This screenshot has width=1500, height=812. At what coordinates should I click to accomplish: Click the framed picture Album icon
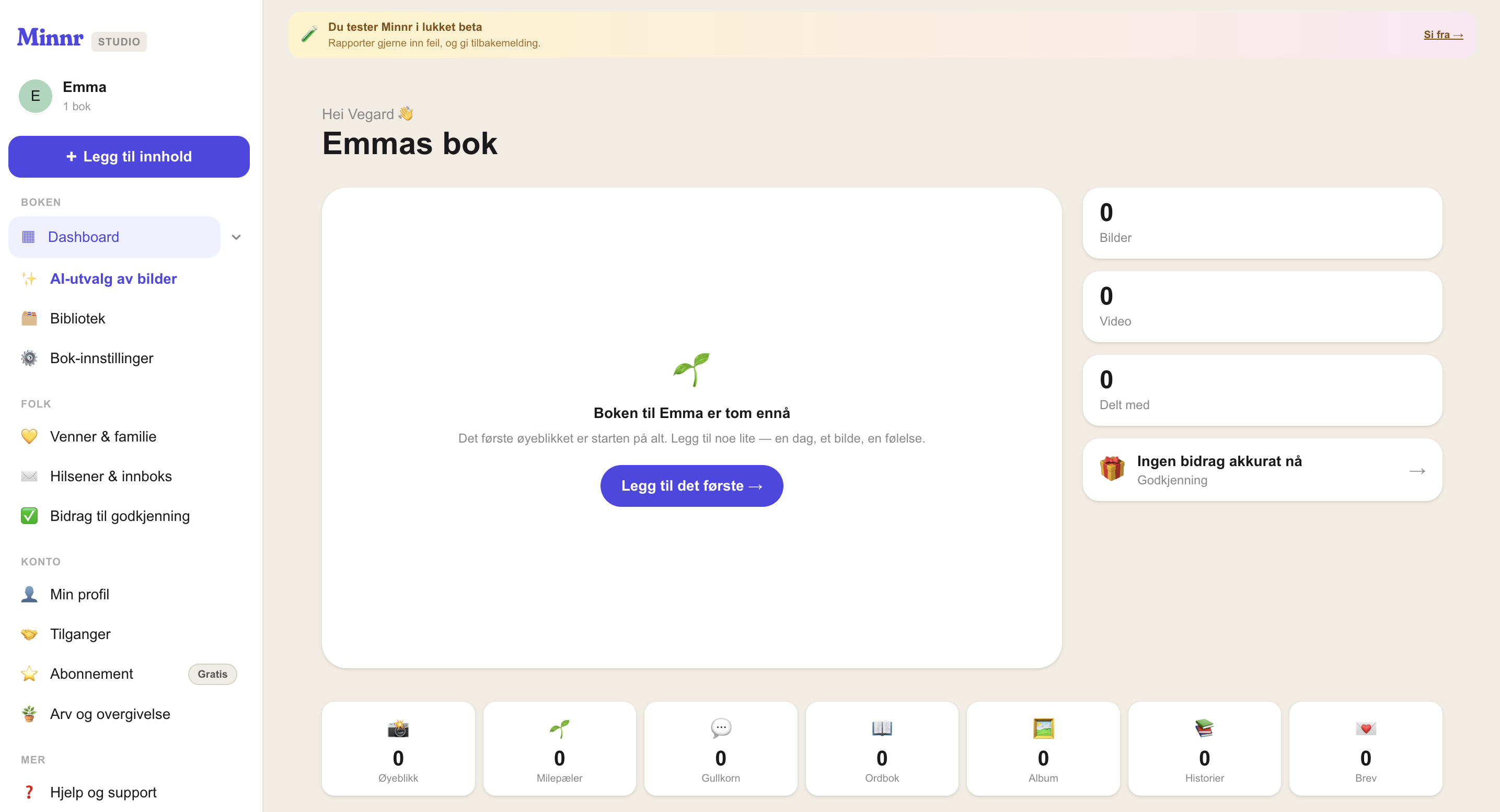click(1044, 729)
